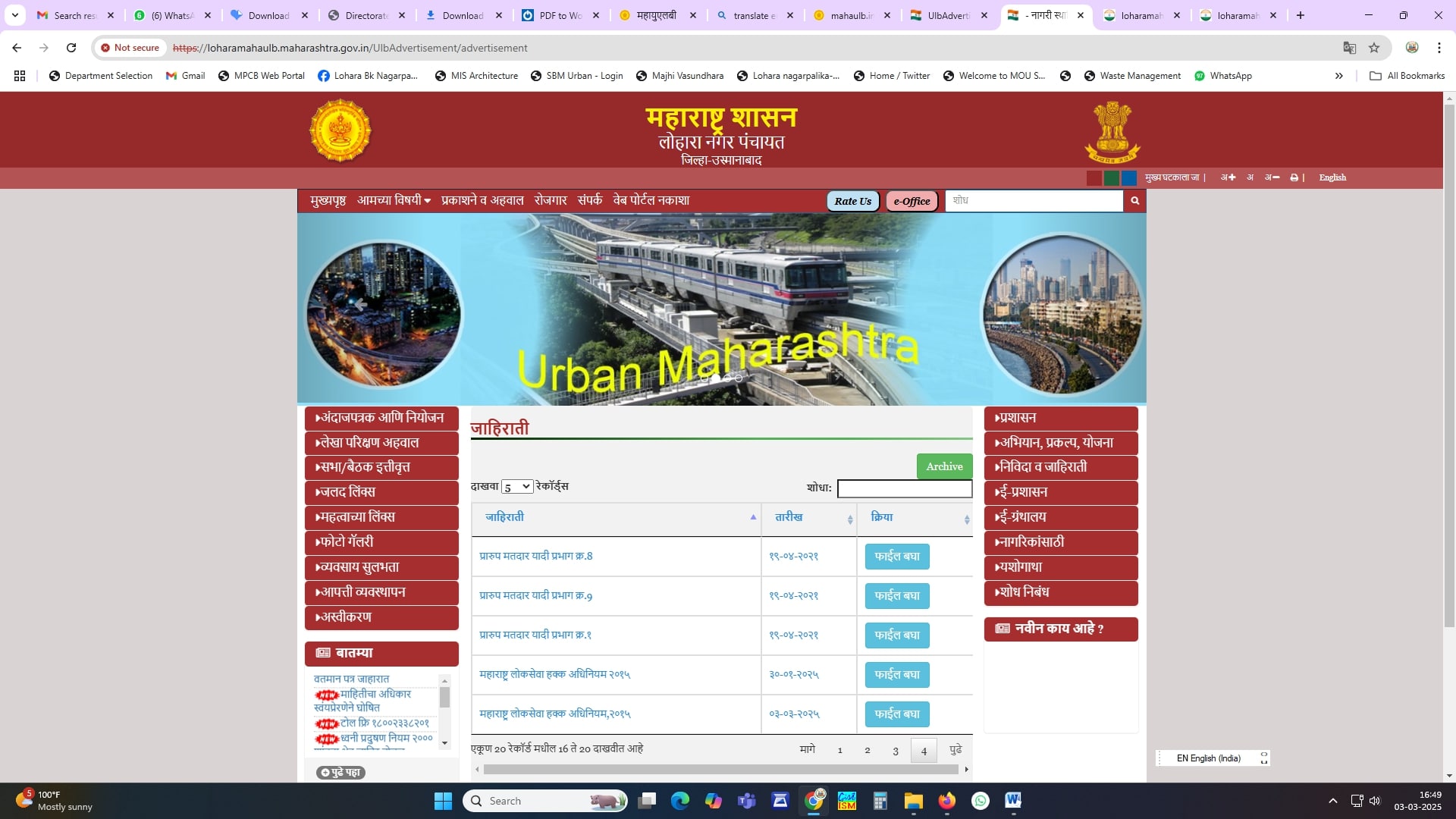
Task: Switch site language to English
Action: pos(1332,177)
